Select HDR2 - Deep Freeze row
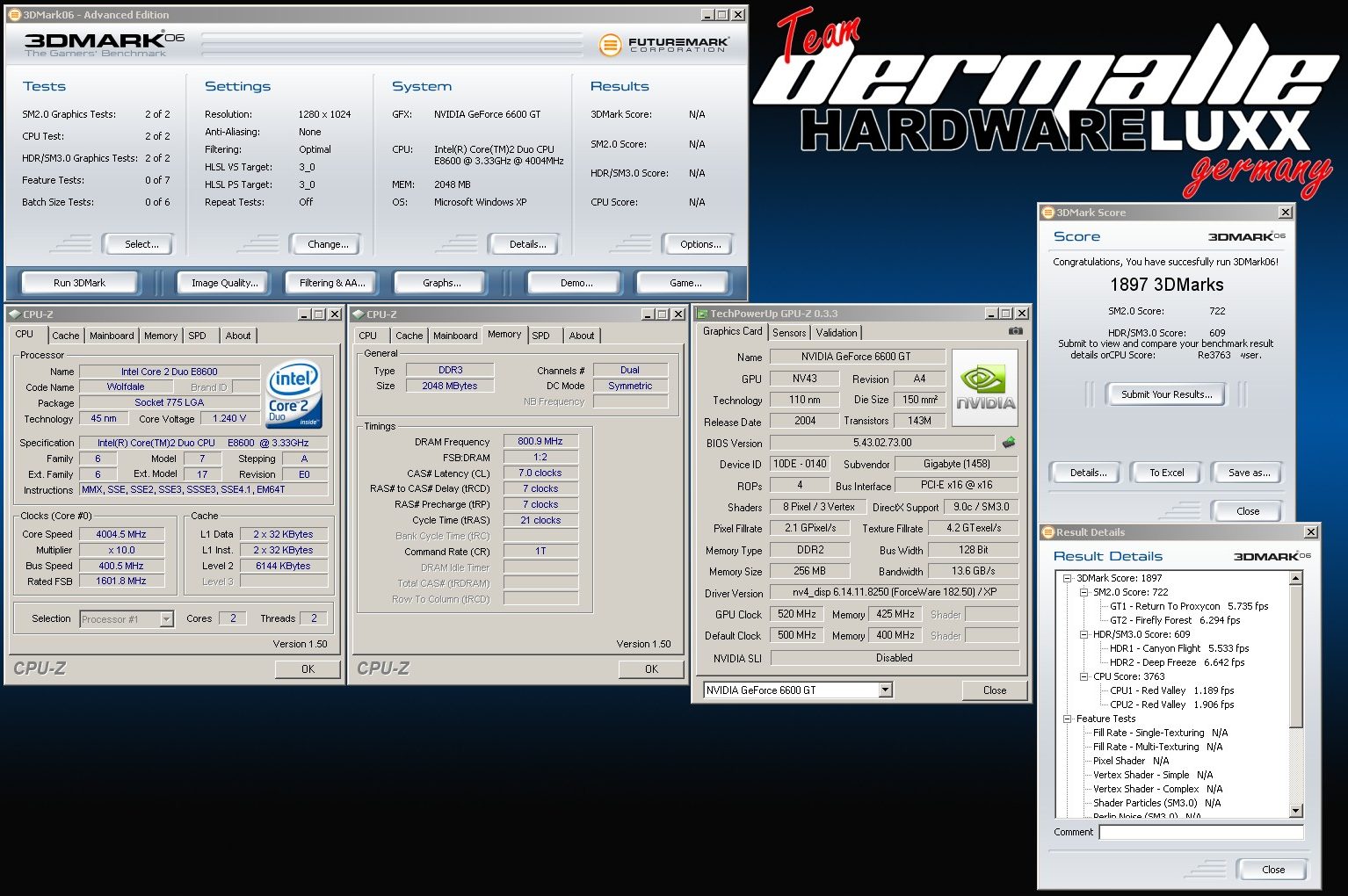This screenshot has width=1348, height=896. pyautogui.click(x=1177, y=662)
